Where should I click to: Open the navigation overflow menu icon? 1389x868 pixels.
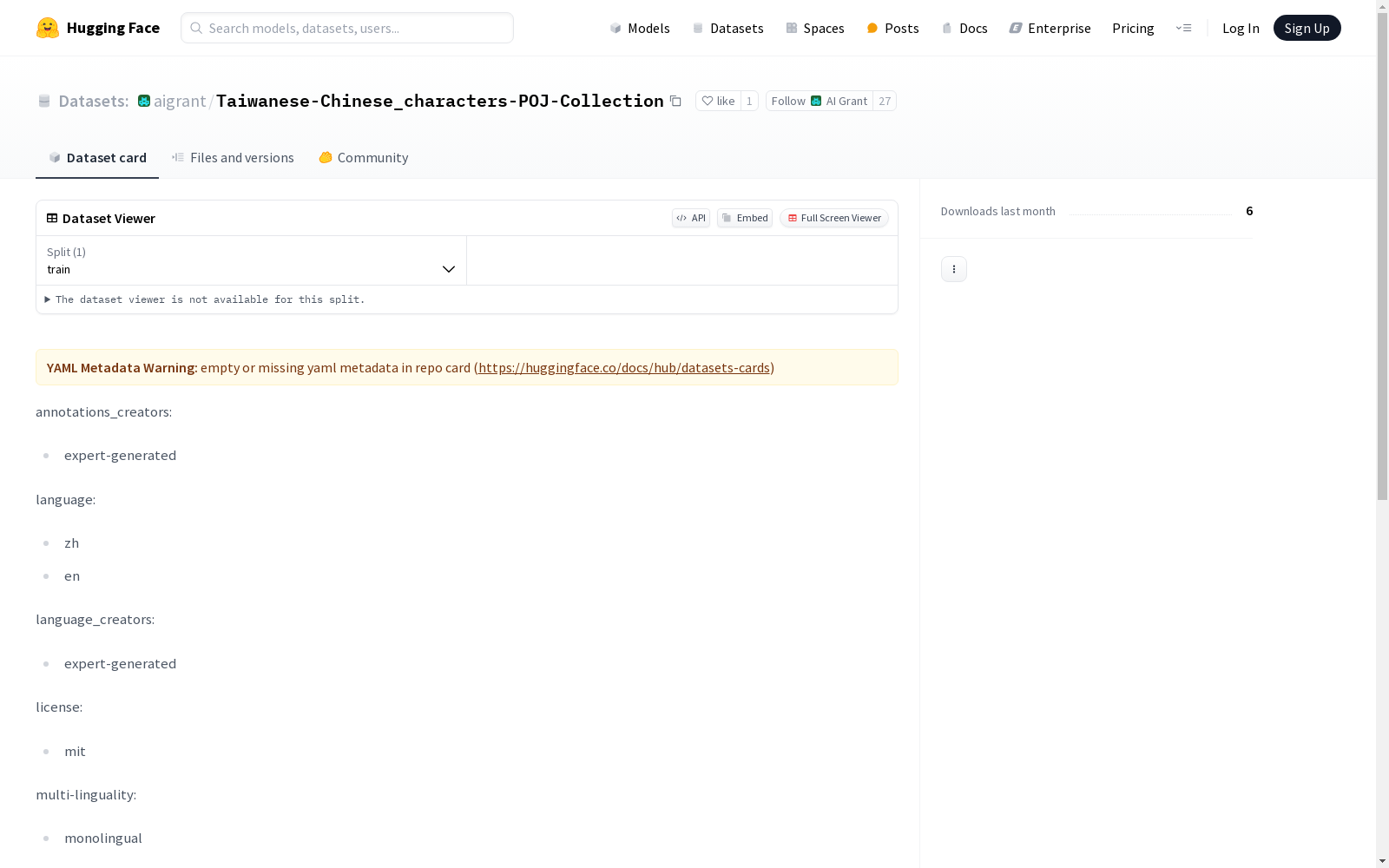pyautogui.click(x=1183, y=28)
